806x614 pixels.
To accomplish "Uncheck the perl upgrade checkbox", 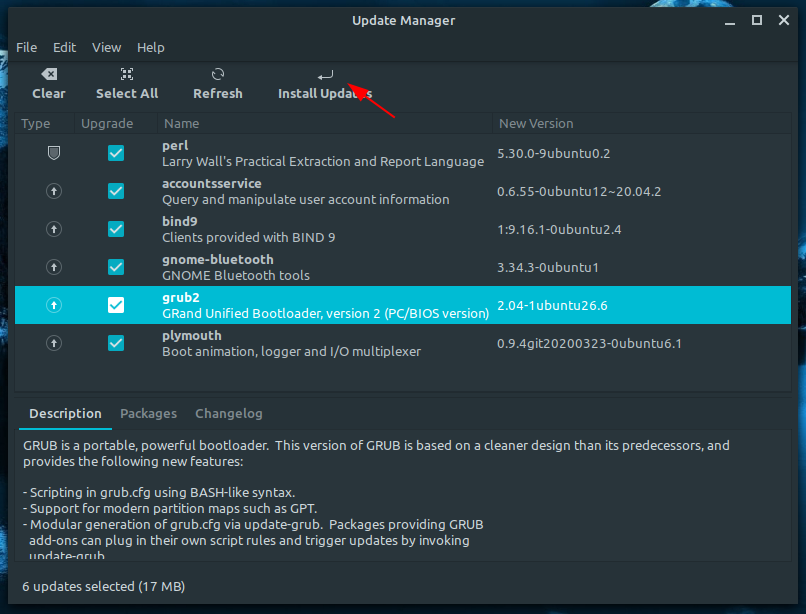I will coord(116,153).
